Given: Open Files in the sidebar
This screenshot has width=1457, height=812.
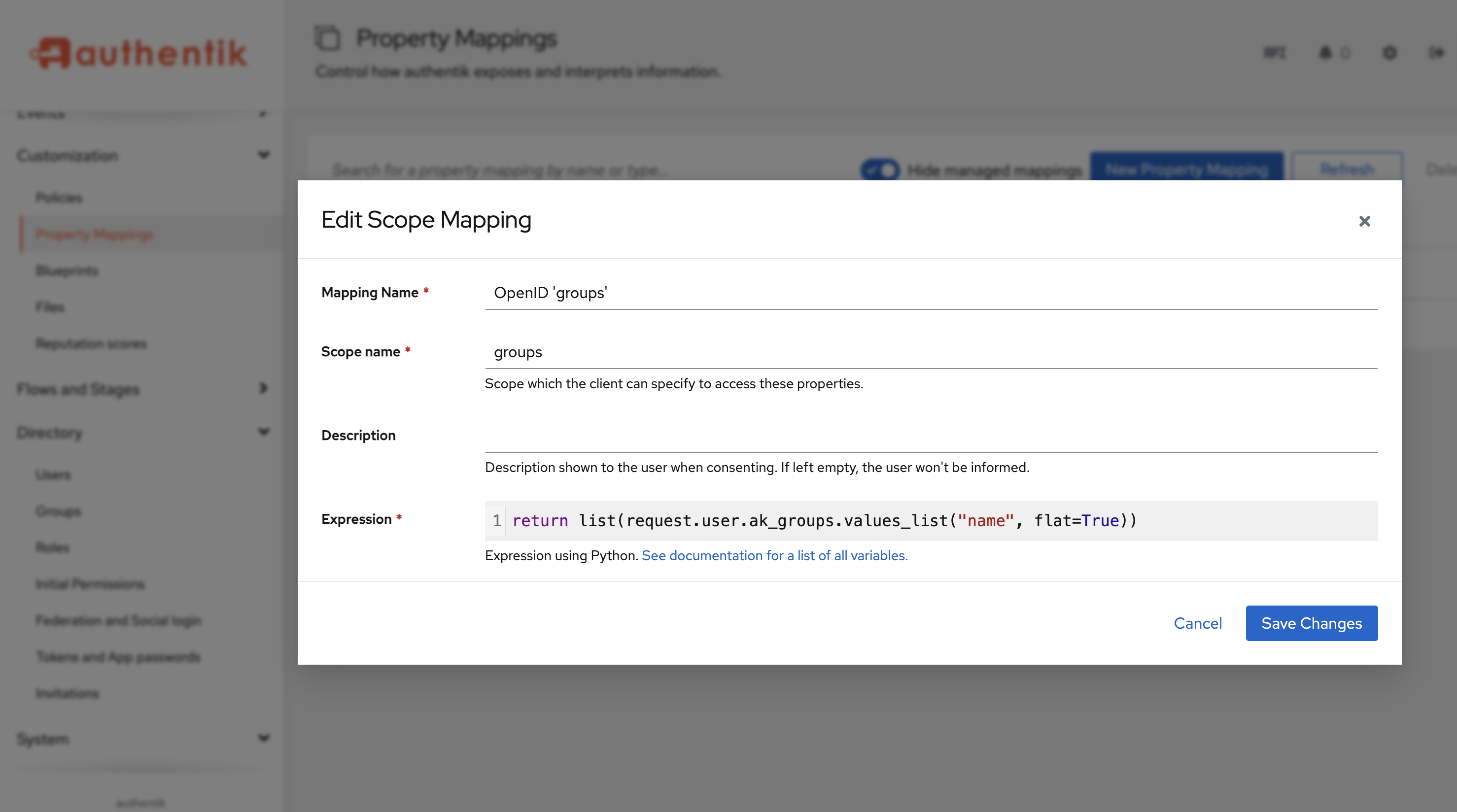Looking at the screenshot, I should pyautogui.click(x=50, y=307).
